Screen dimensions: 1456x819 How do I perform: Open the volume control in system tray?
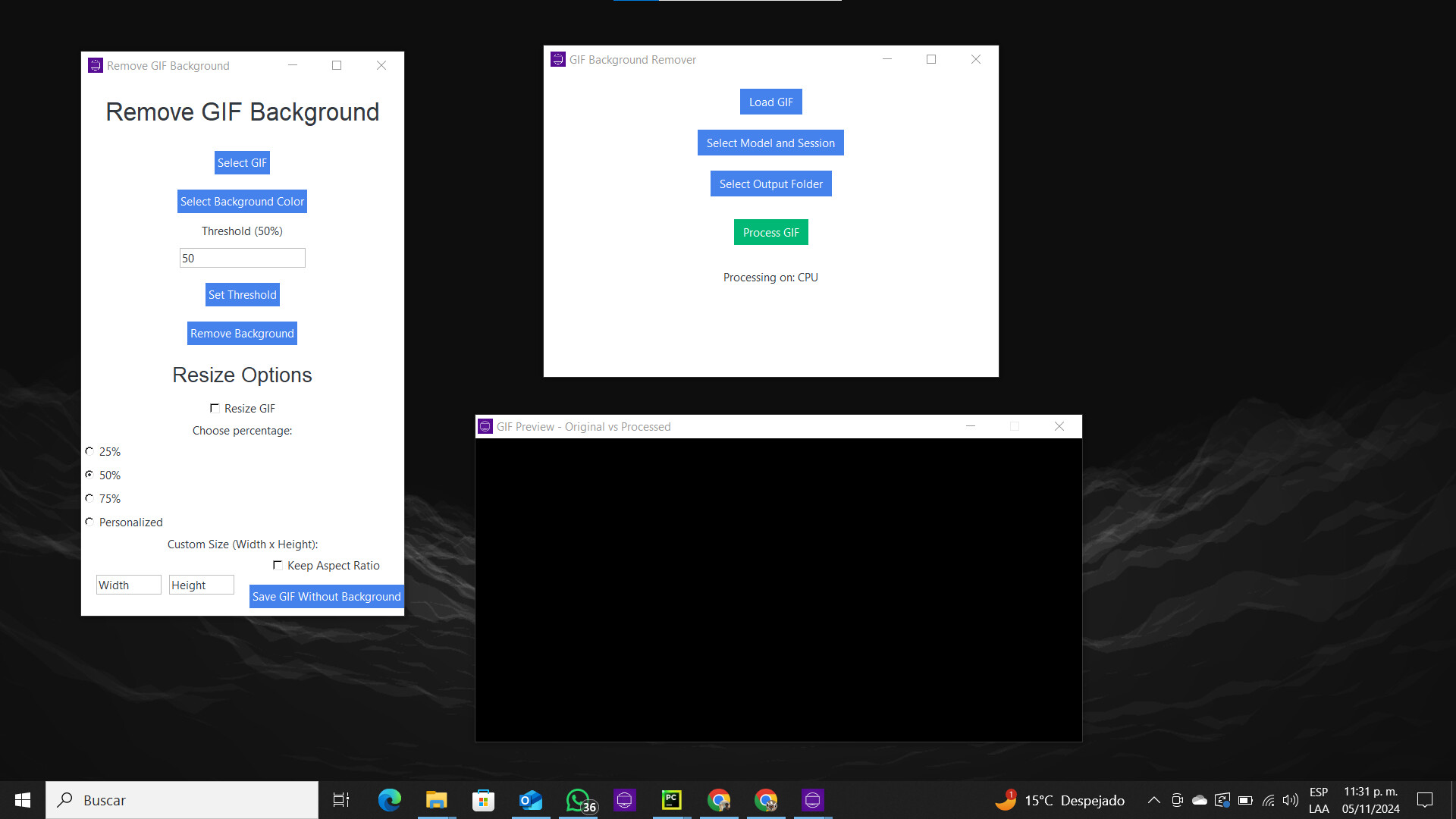(1290, 799)
